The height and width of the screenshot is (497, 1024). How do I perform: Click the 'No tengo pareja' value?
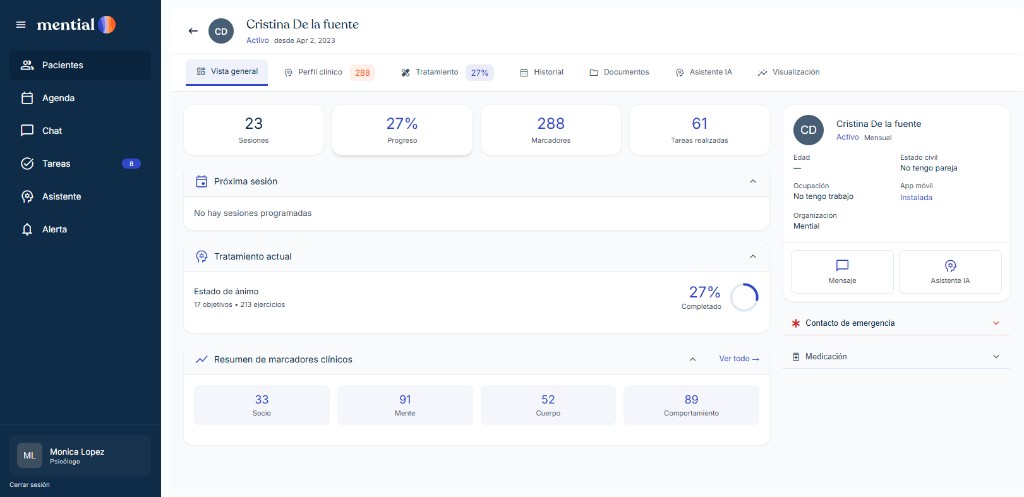[929, 168]
